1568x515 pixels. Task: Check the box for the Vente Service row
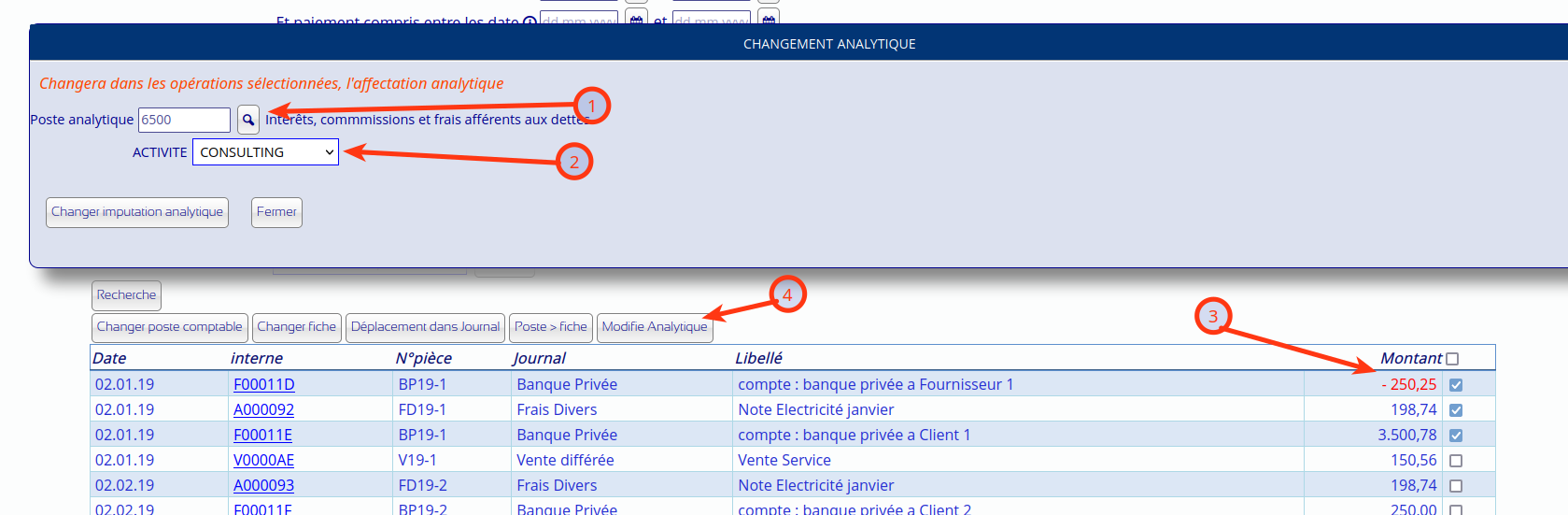[x=1455, y=461]
